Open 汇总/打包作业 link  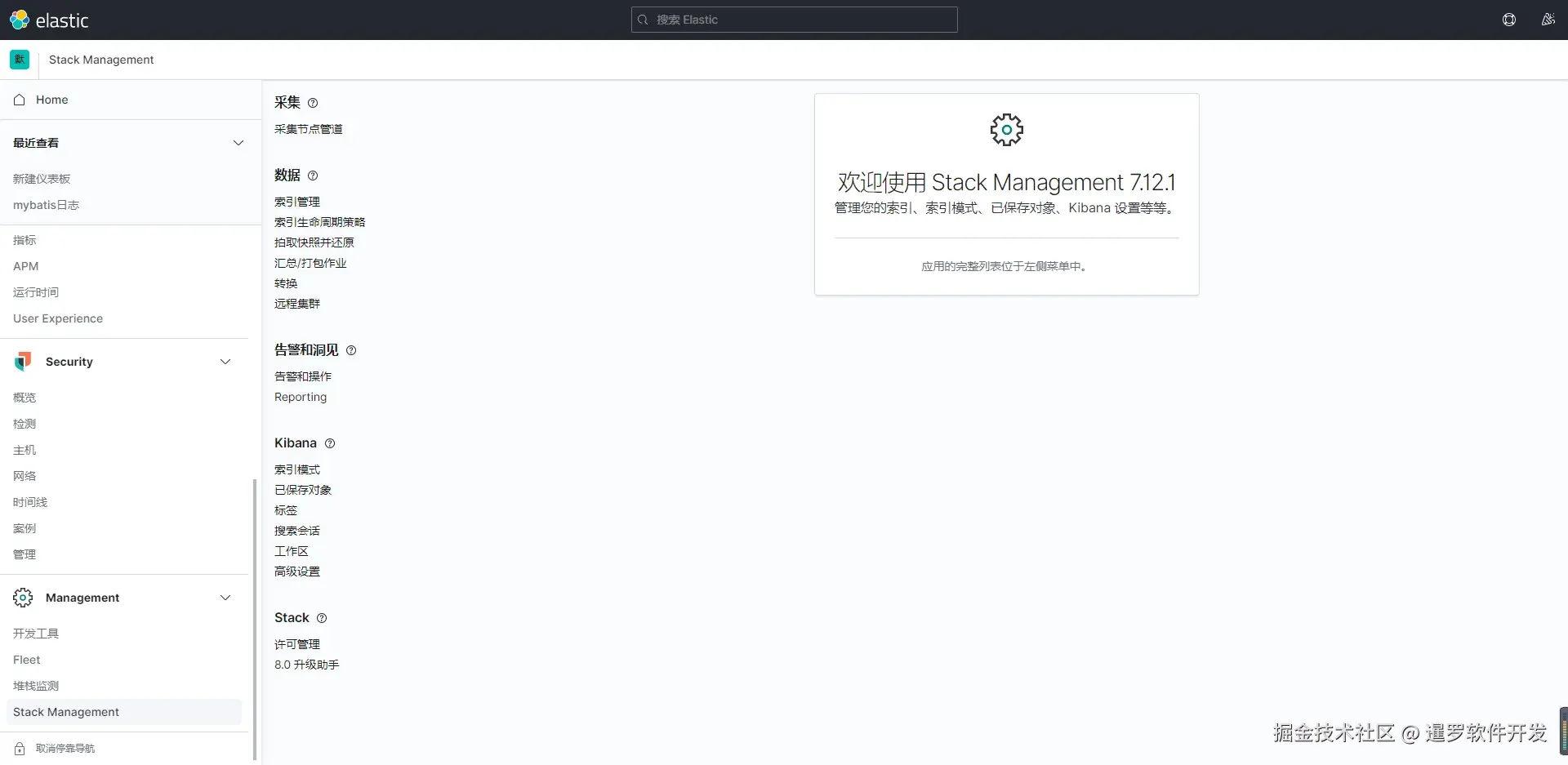[310, 263]
